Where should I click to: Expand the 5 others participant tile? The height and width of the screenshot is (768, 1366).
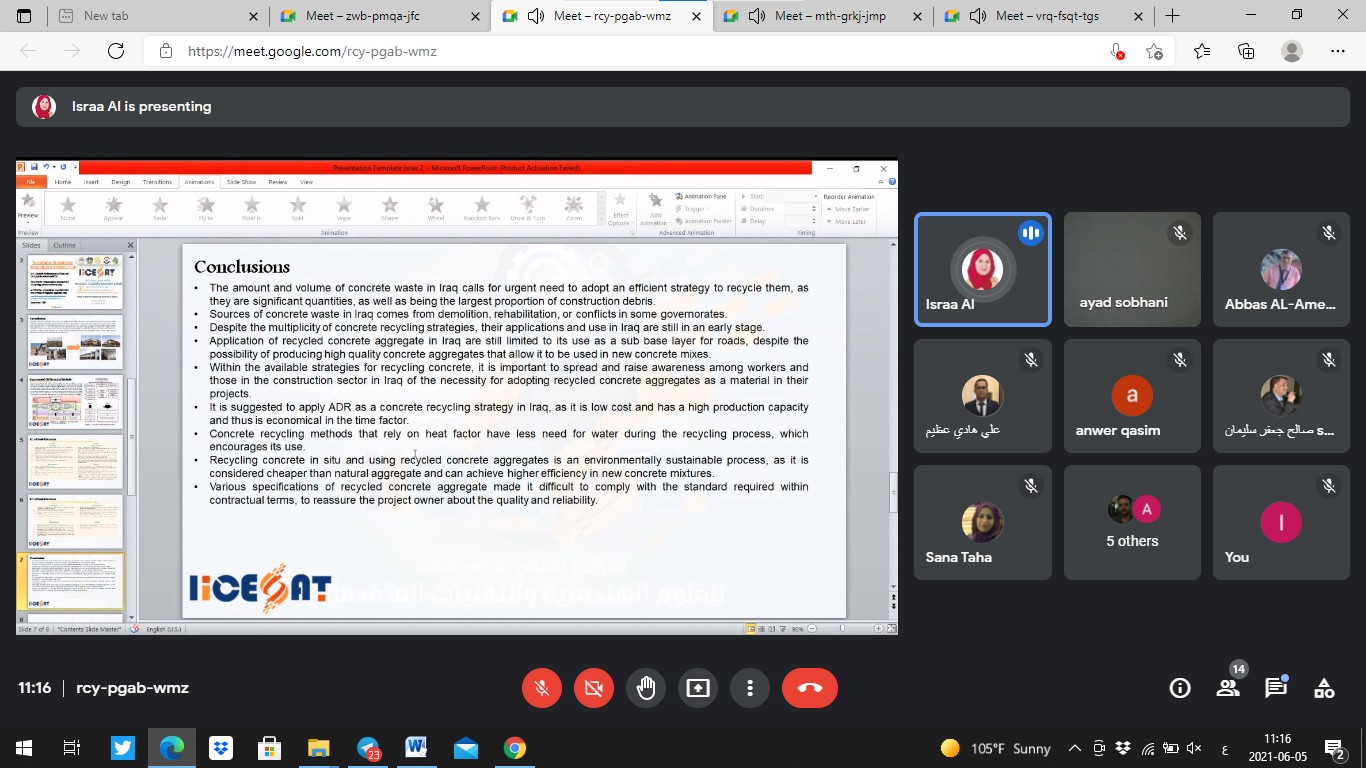coord(1132,522)
